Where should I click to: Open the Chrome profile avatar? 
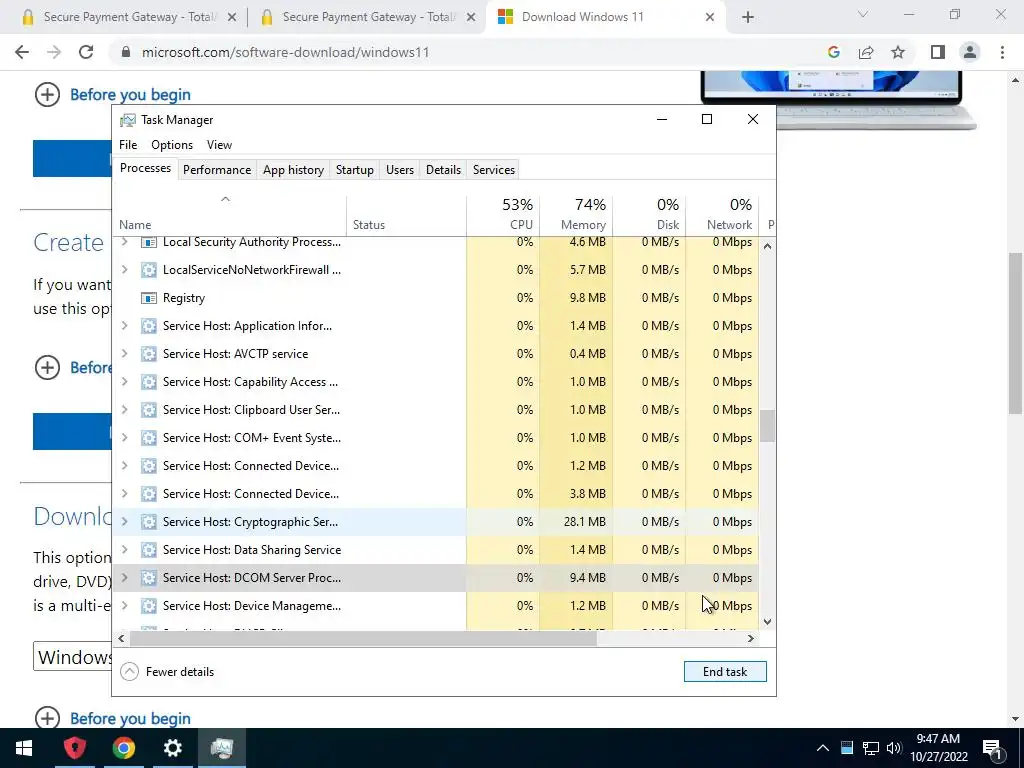(x=970, y=52)
